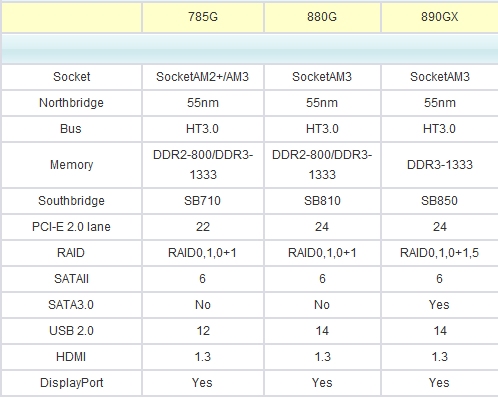
Task: Select the Socket row label
Action: tap(72, 77)
